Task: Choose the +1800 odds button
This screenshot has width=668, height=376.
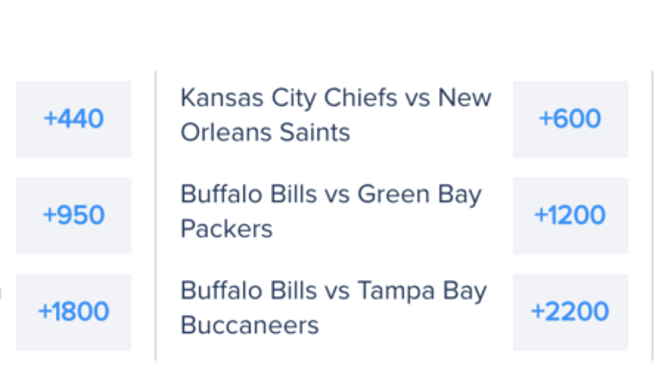Action: click(74, 312)
